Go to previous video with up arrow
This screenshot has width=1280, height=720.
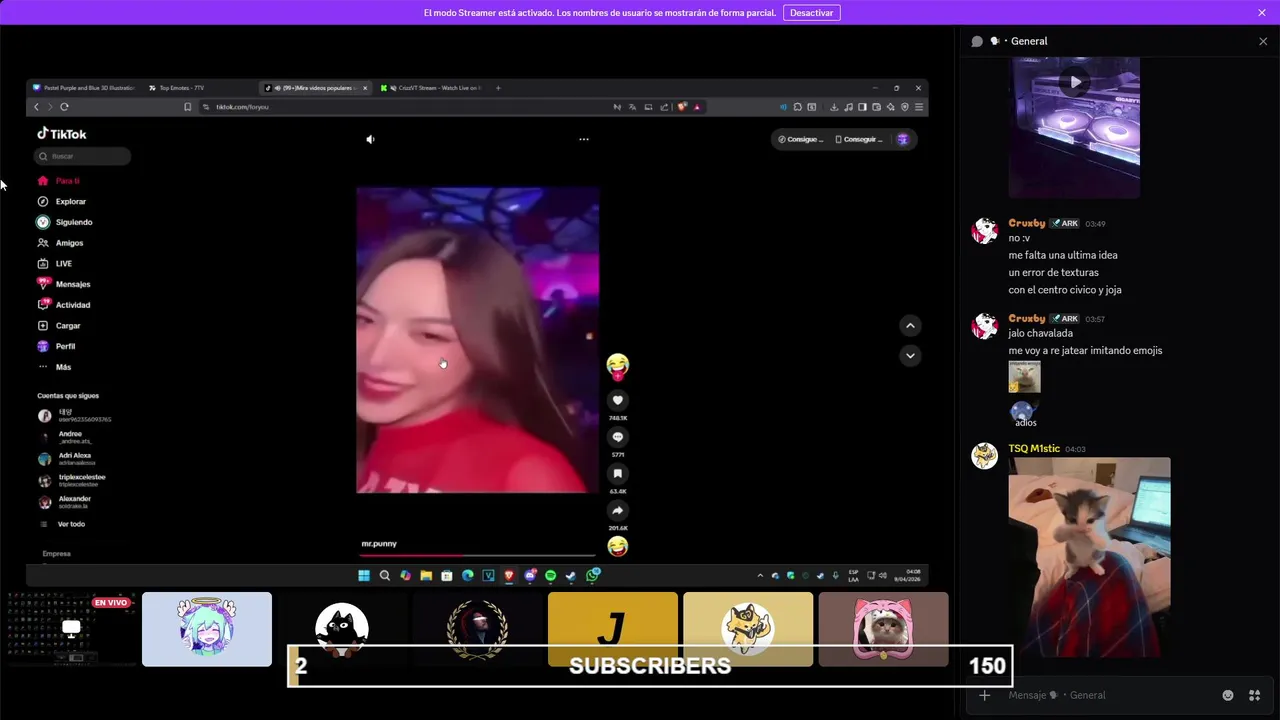click(x=910, y=325)
